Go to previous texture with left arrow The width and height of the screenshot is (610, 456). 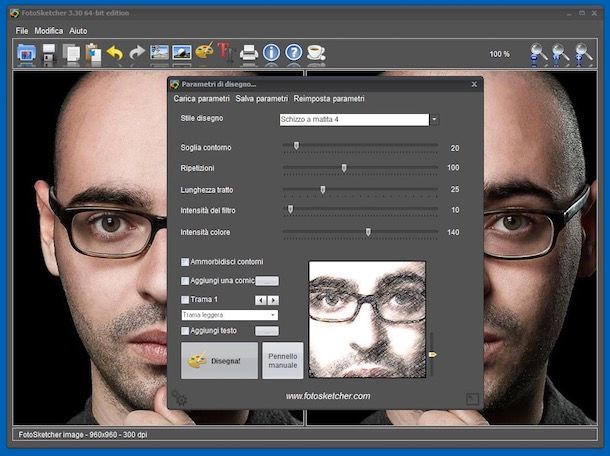point(261,300)
